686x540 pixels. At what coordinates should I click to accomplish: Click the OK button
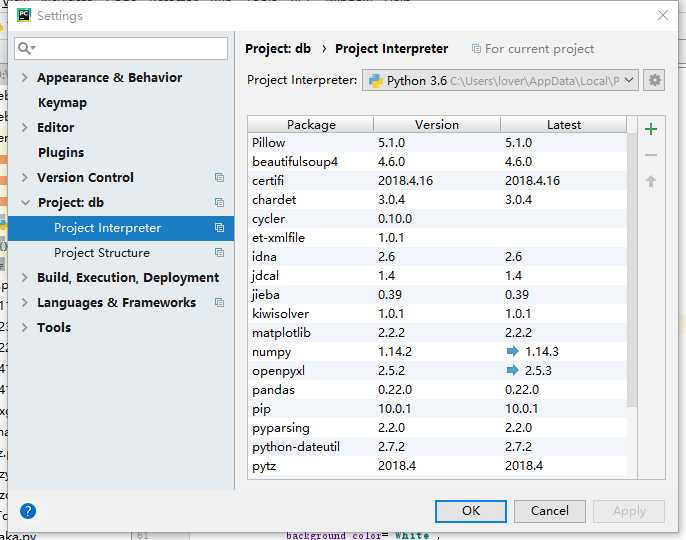click(471, 511)
